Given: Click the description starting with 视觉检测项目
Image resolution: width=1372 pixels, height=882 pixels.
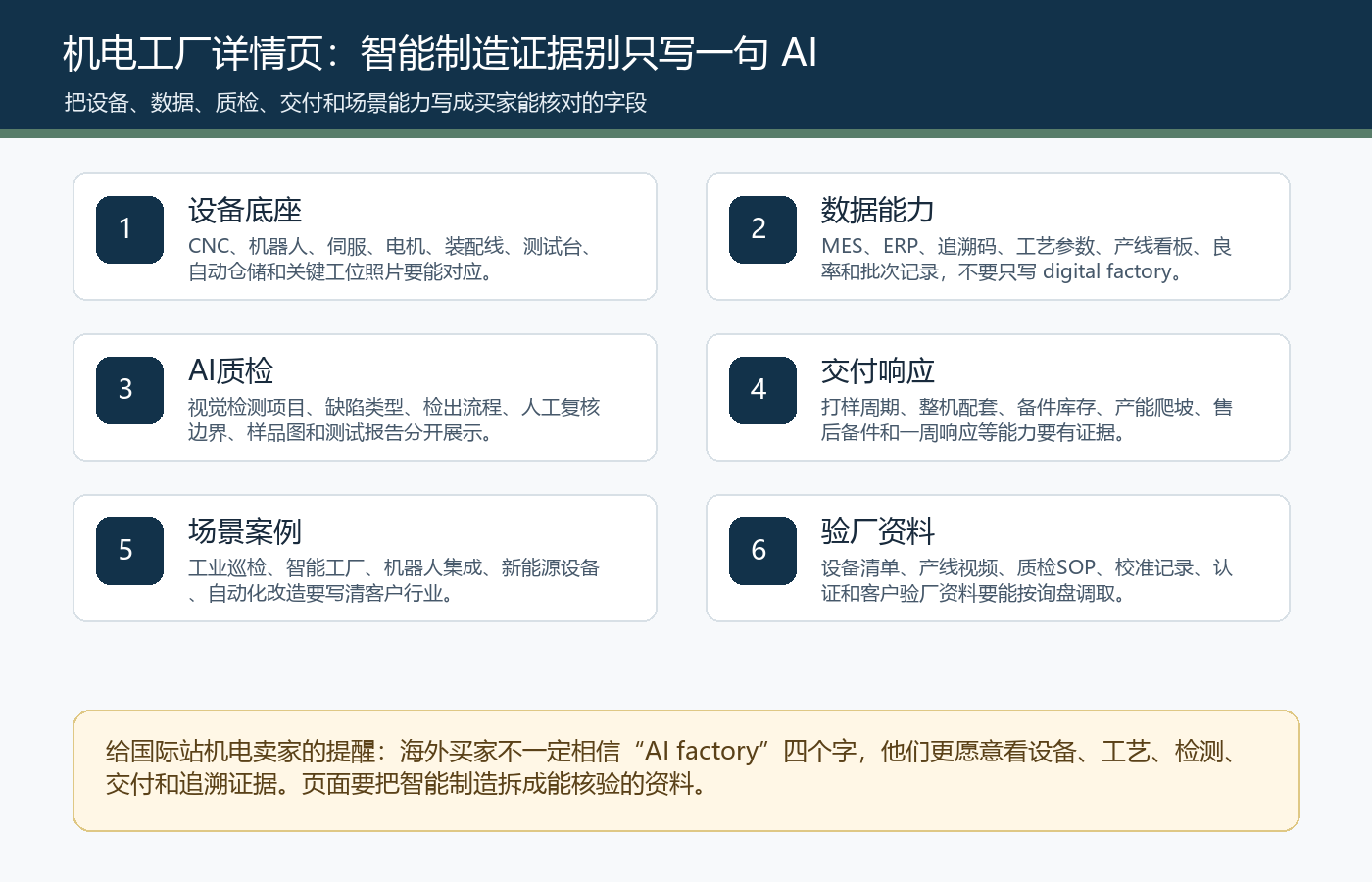Looking at the screenshot, I should (x=394, y=419).
